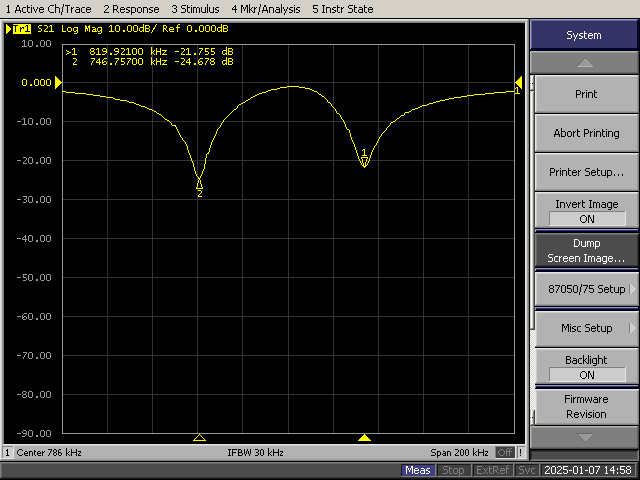
Task: Toggle Invert Image ON setting
Action: (x=586, y=211)
